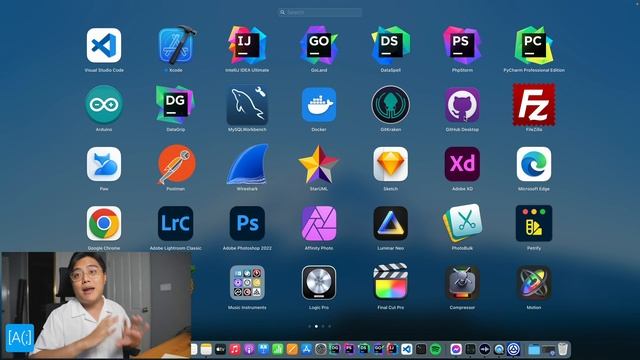This screenshot has height=360, width=640.
Task: Launch Google Chrome
Action: pos(104,223)
